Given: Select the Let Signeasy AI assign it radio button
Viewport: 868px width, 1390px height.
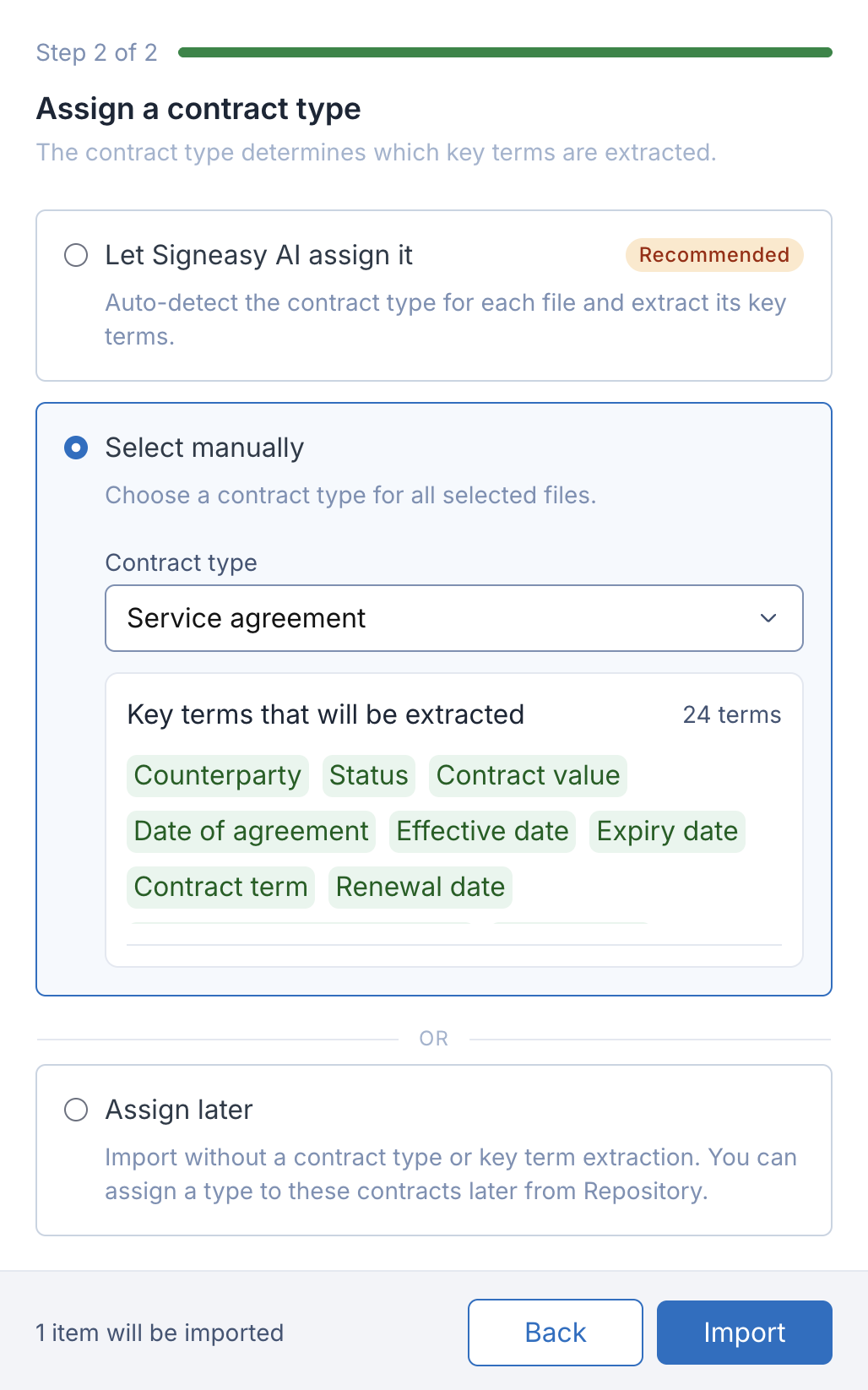Looking at the screenshot, I should [76, 255].
